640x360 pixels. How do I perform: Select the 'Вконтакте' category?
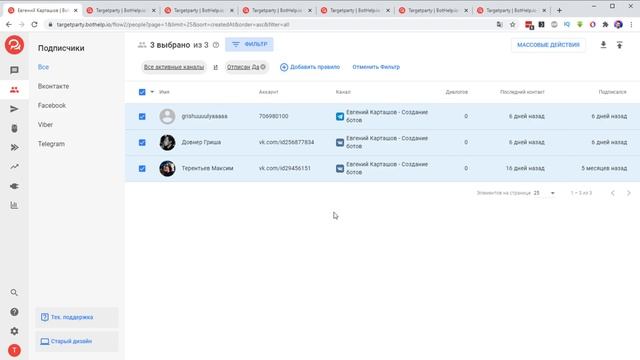[x=53, y=86]
